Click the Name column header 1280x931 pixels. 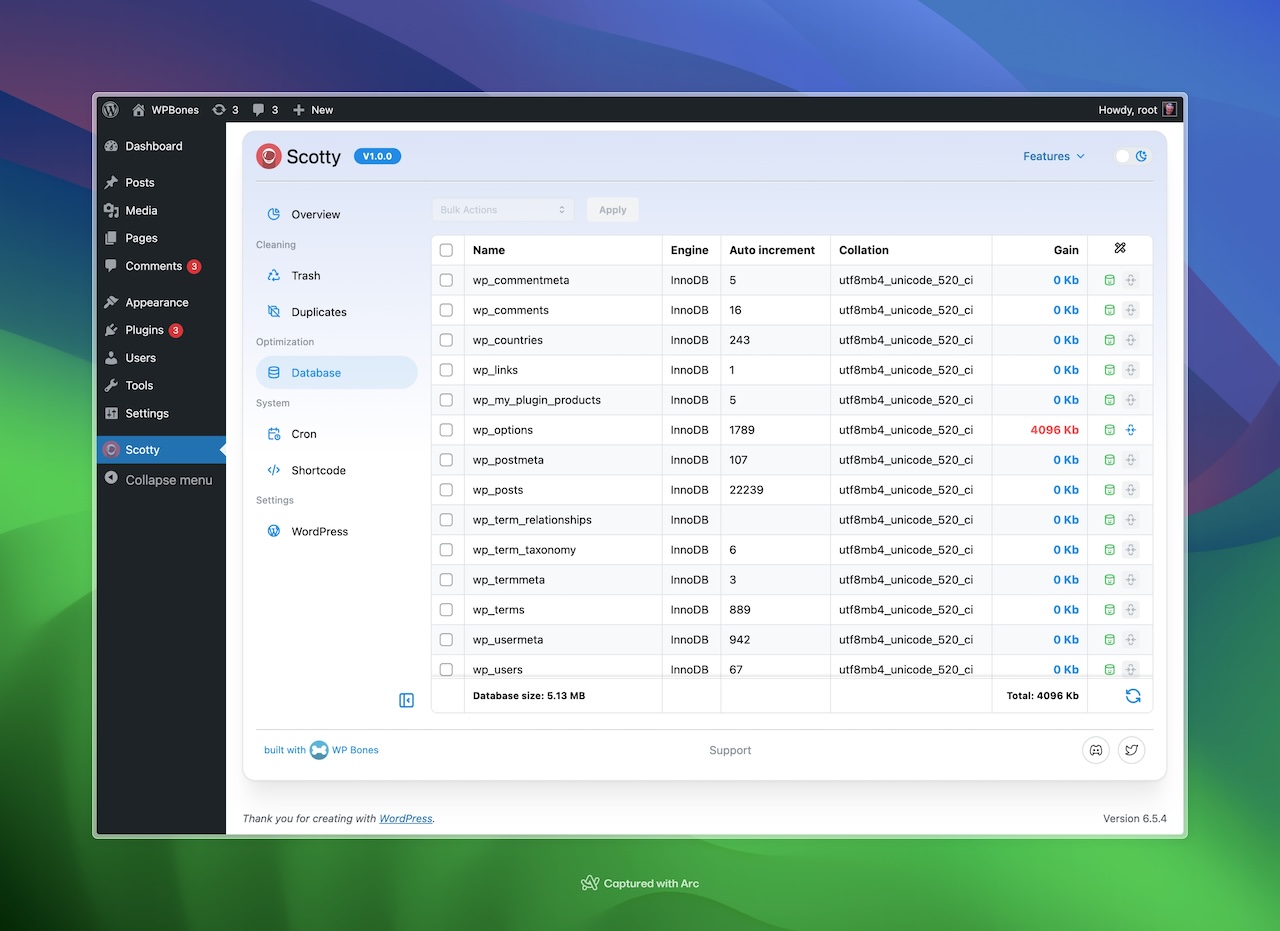click(x=489, y=250)
